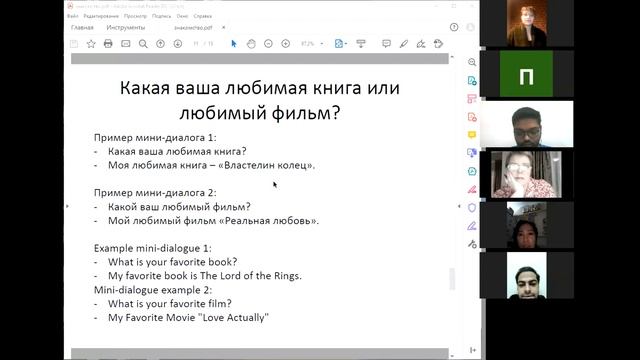
Task: Click line 'What is your favorite book?'
Action: pyautogui.click(x=172, y=262)
